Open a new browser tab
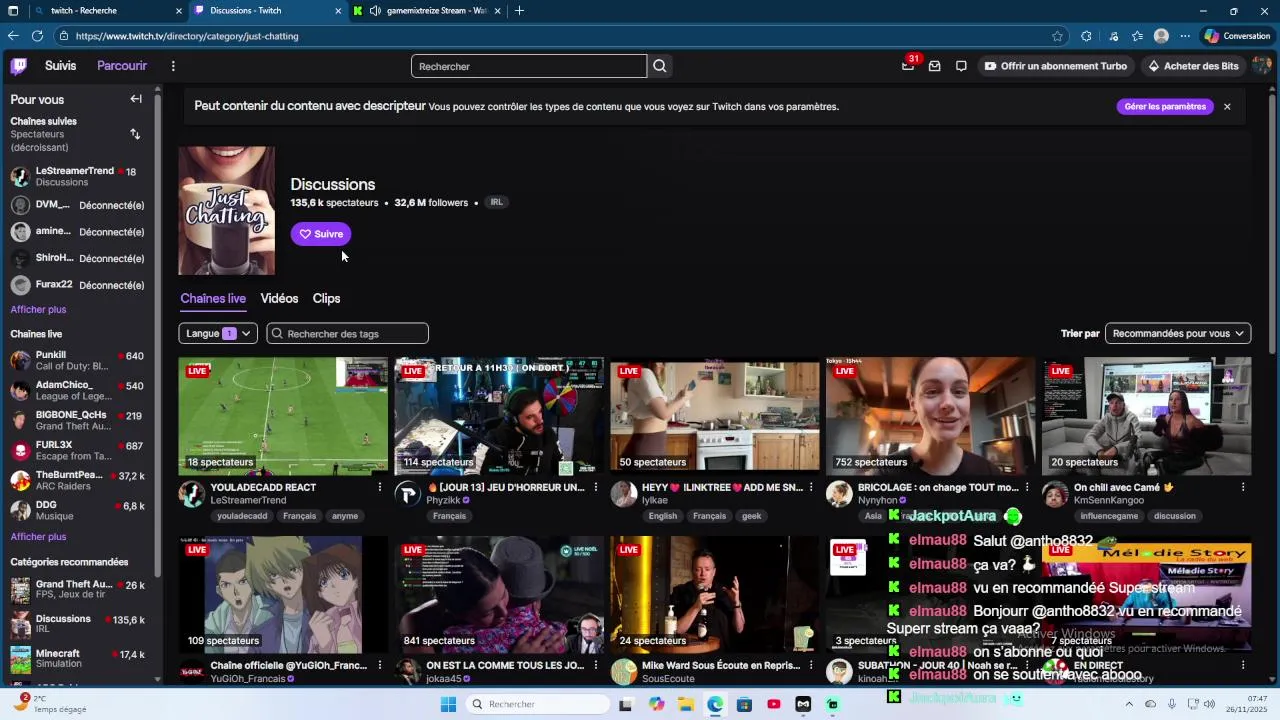1280x720 pixels. click(x=519, y=11)
